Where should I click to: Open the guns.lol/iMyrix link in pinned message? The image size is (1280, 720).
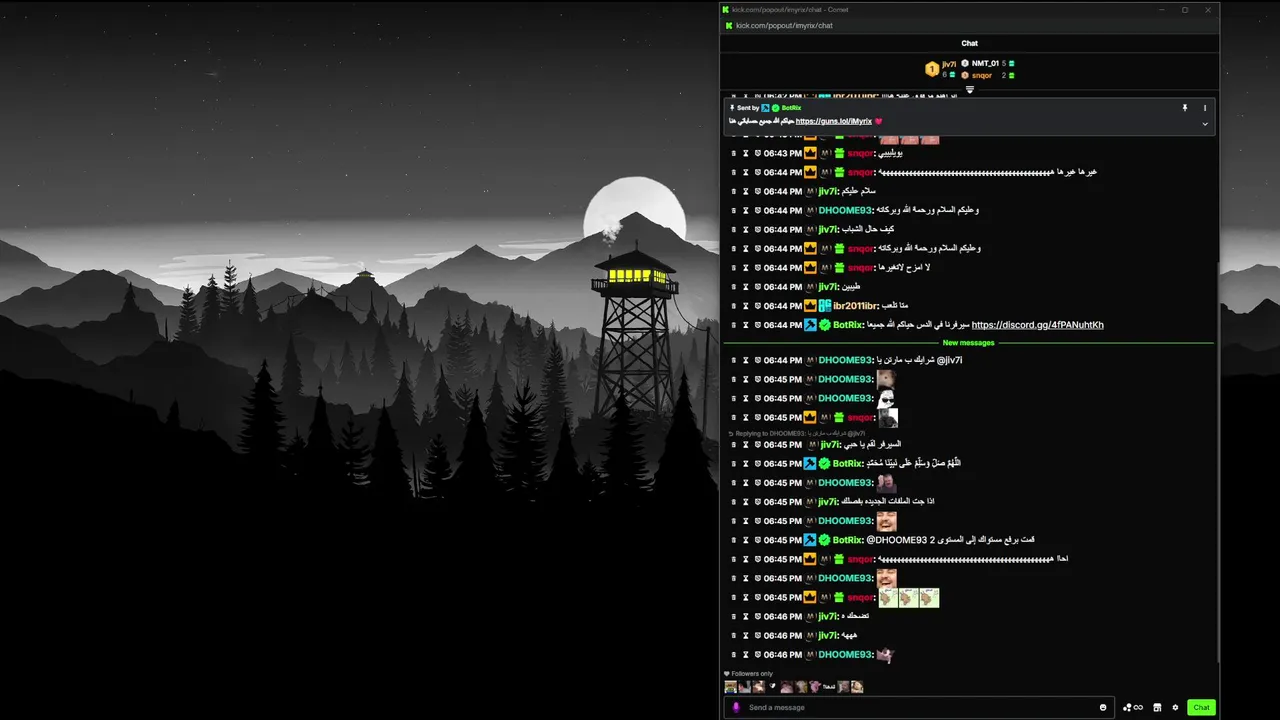coord(834,121)
